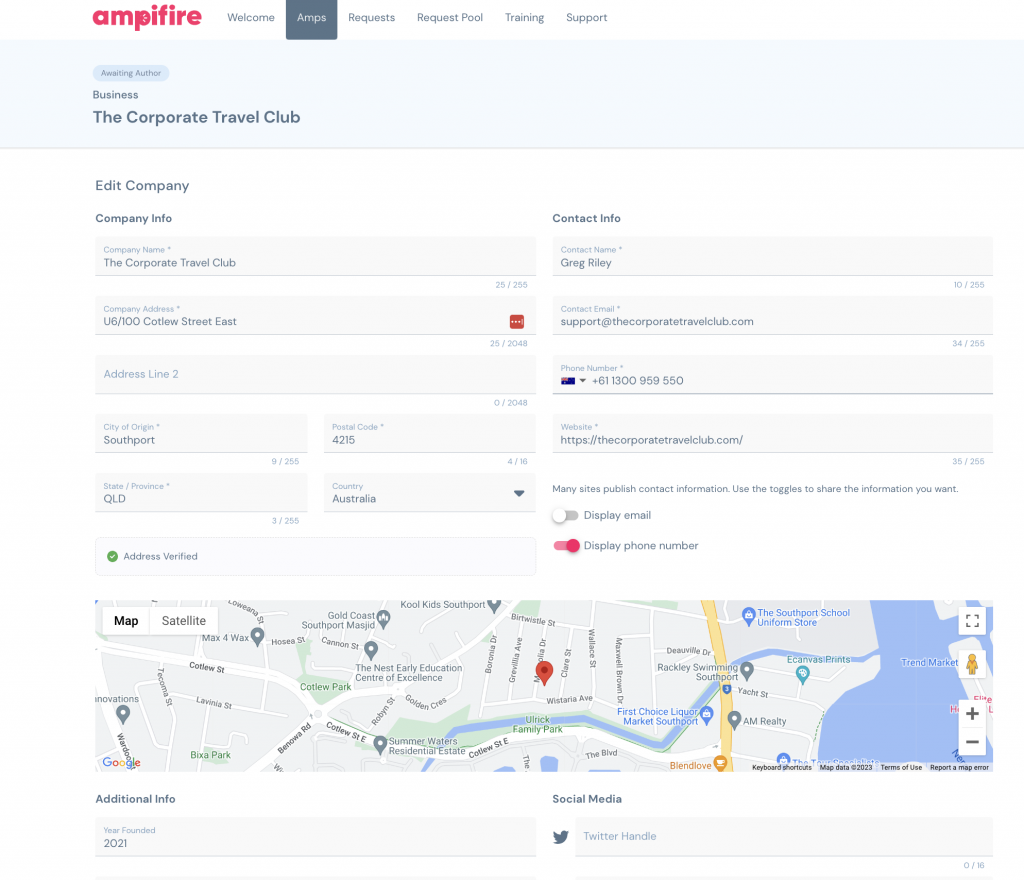This screenshot has height=880, width=1024.
Task: Click Gold Coast Southport Masjid marker
Action: [x=383, y=618]
